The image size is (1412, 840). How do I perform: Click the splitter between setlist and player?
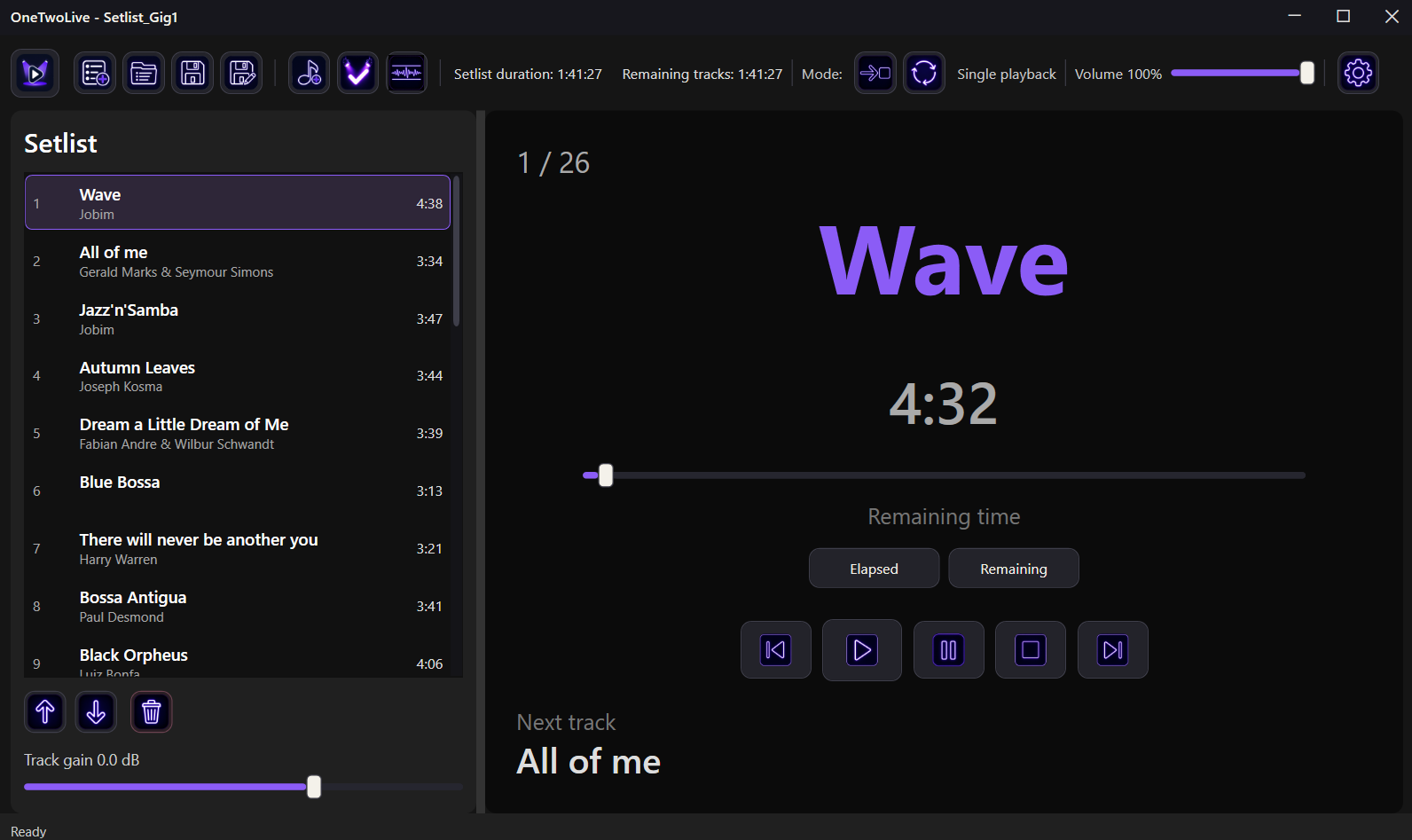coord(481,461)
